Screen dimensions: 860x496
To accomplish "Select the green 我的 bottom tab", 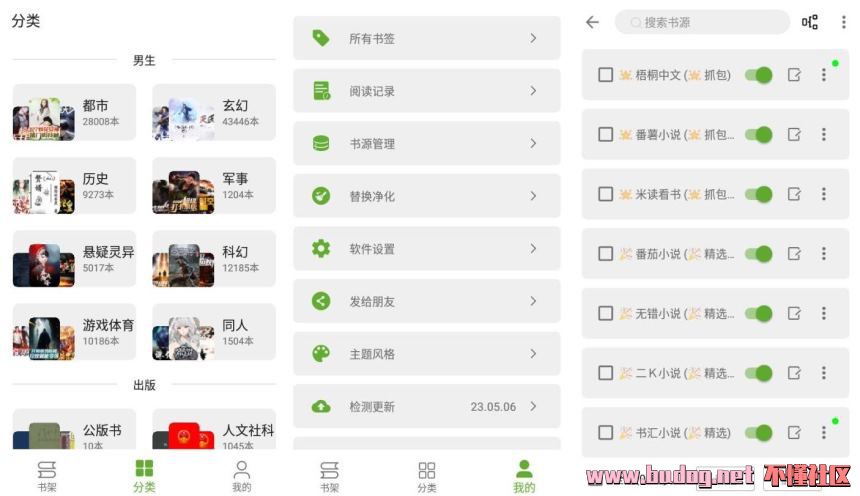I will click(524, 476).
